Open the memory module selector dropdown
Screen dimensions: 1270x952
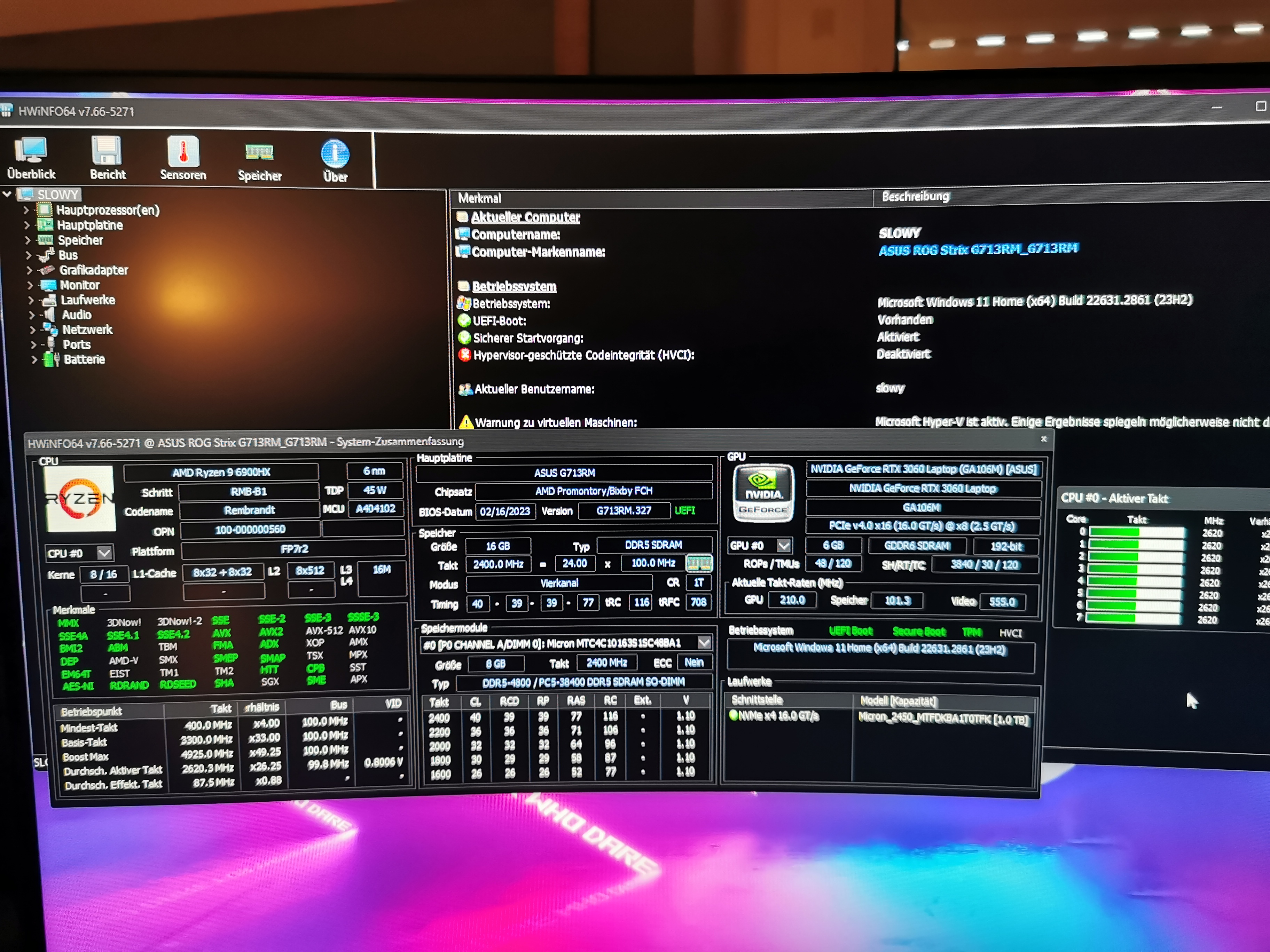click(704, 642)
